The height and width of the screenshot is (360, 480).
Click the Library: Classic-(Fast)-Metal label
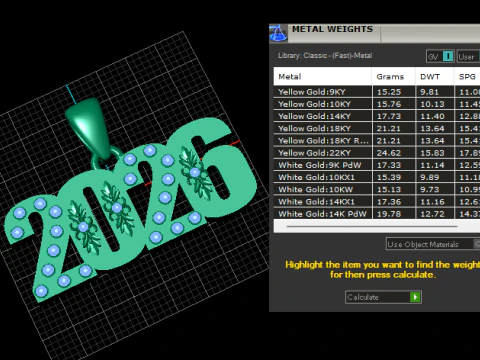pos(325,55)
